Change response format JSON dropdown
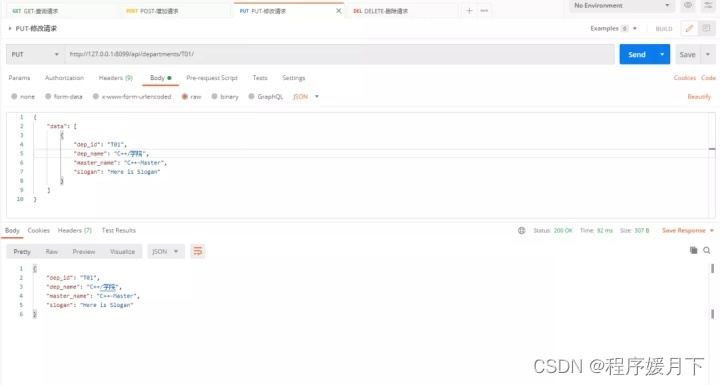 coord(166,251)
